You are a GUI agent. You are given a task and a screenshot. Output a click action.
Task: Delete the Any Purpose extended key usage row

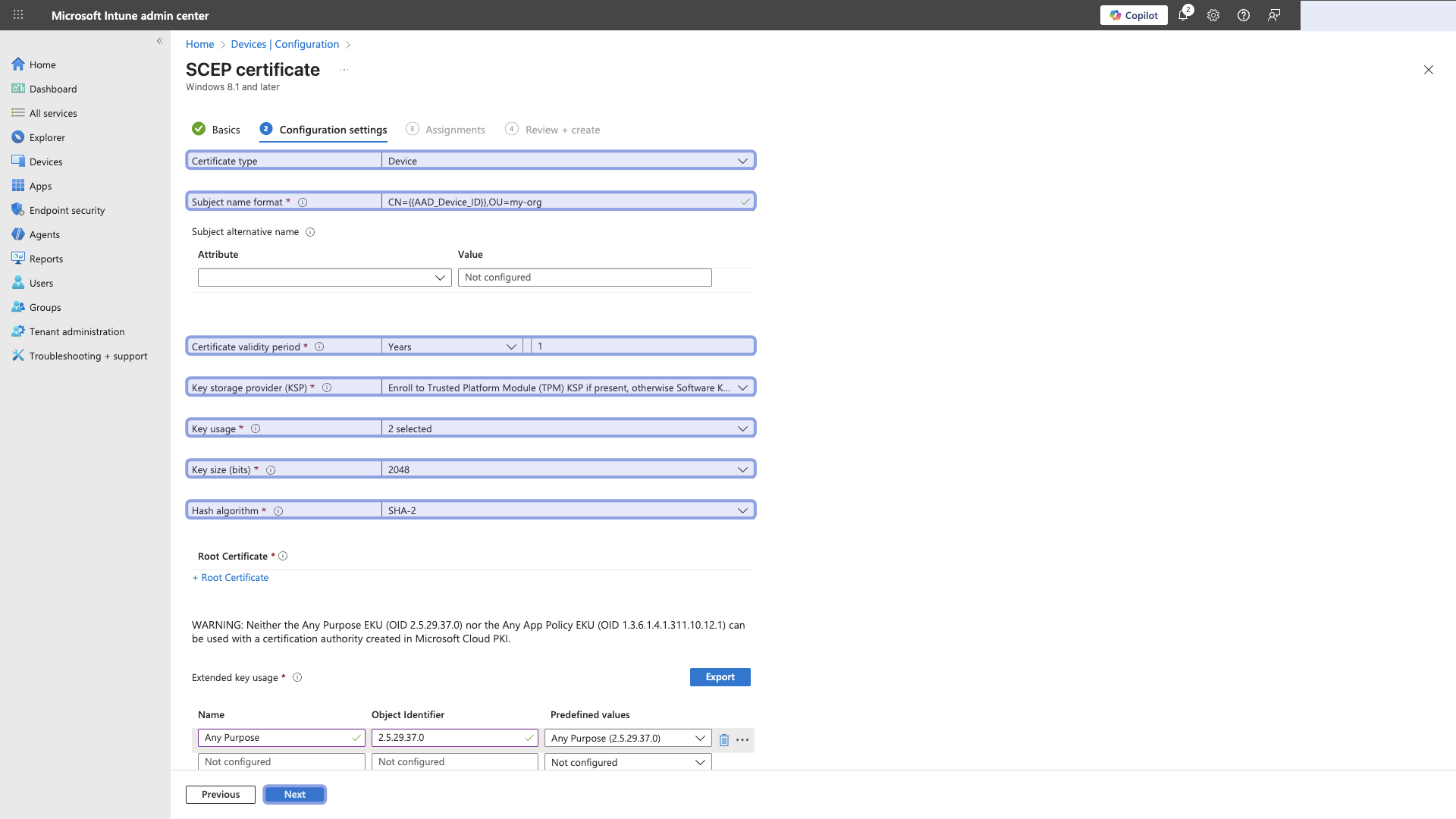point(723,739)
